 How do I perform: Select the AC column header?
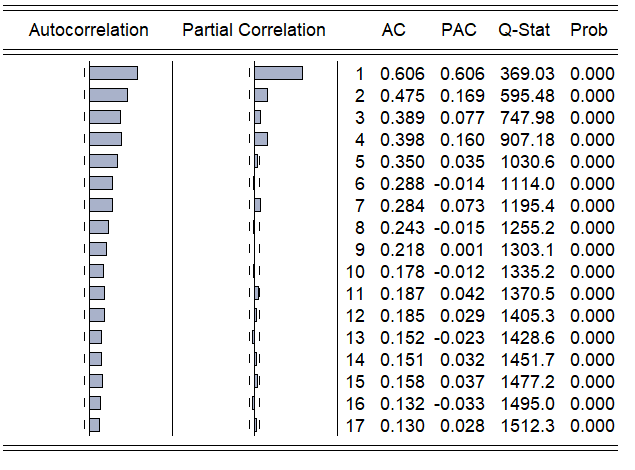coord(394,30)
